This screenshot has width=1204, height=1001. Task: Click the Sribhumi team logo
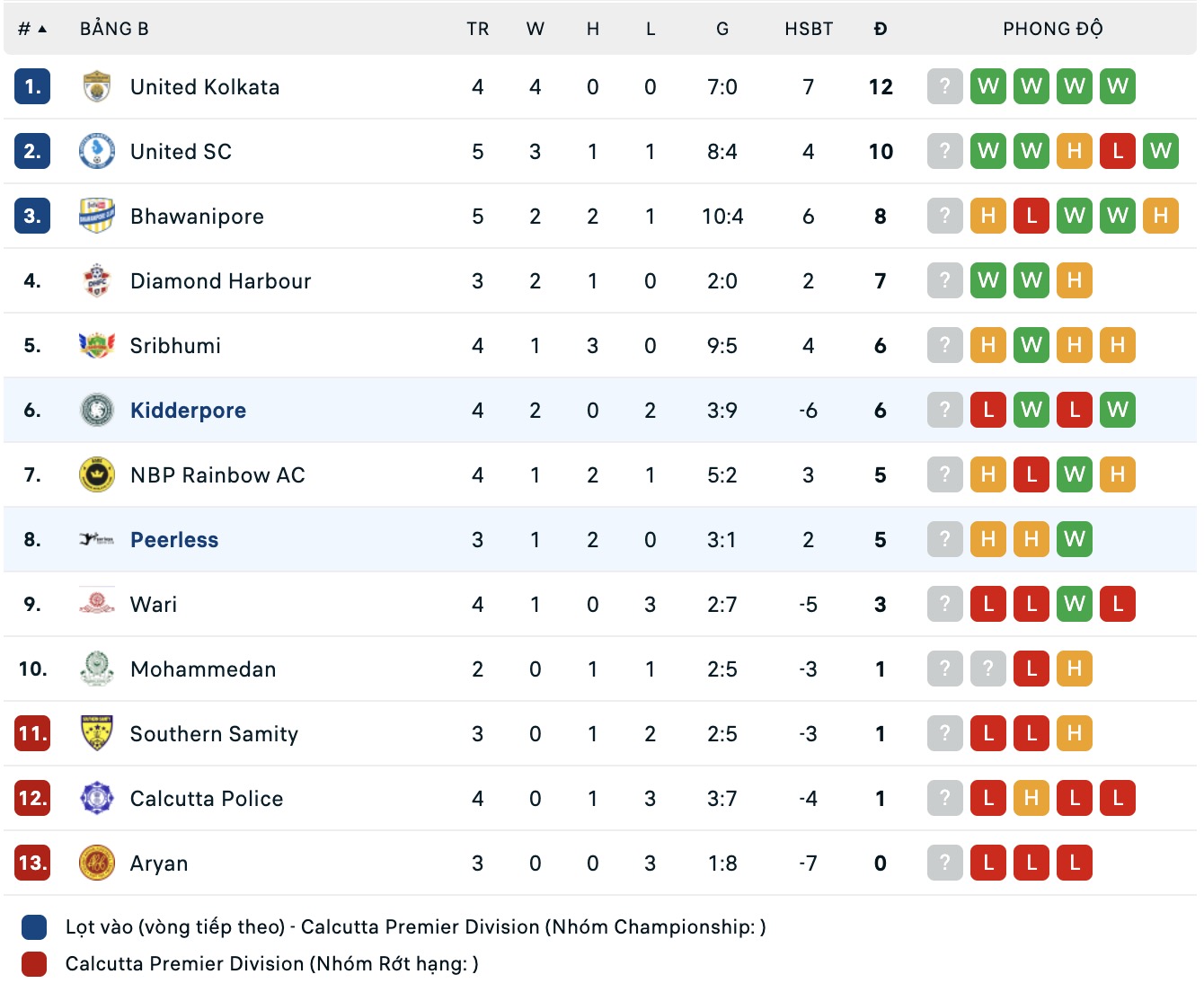click(x=96, y=346)
